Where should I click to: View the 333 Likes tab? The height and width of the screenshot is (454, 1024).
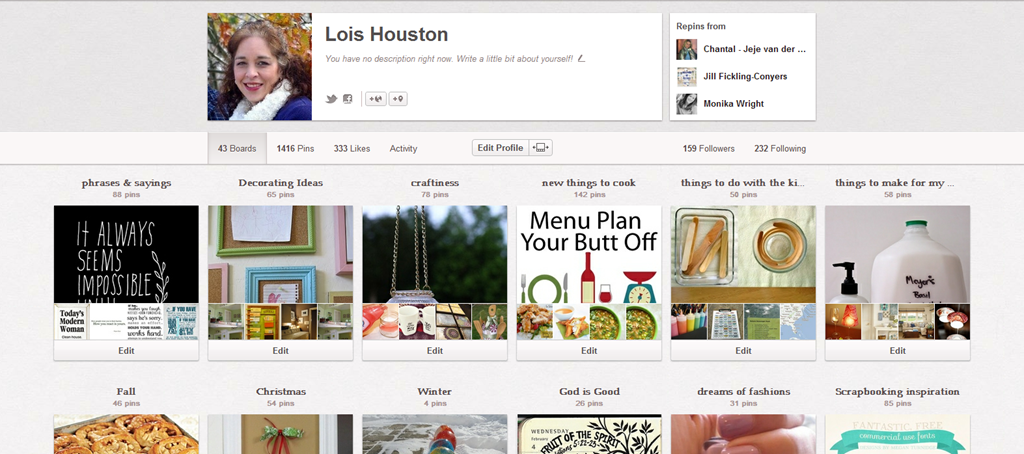352,149
